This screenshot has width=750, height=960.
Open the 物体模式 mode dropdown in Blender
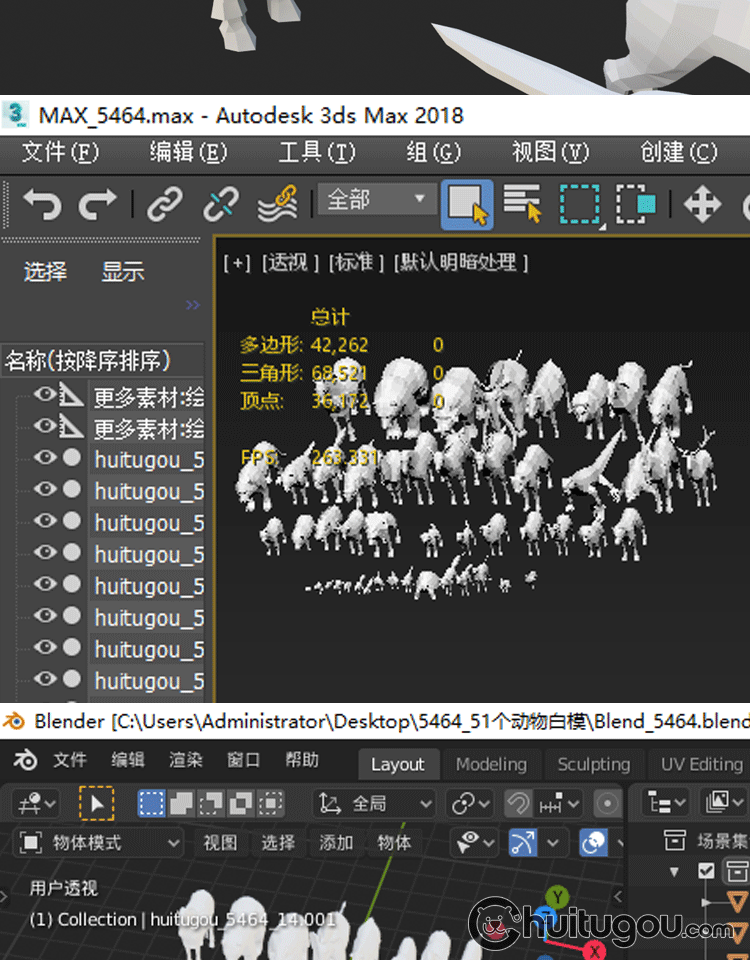[x=100, y=843]
